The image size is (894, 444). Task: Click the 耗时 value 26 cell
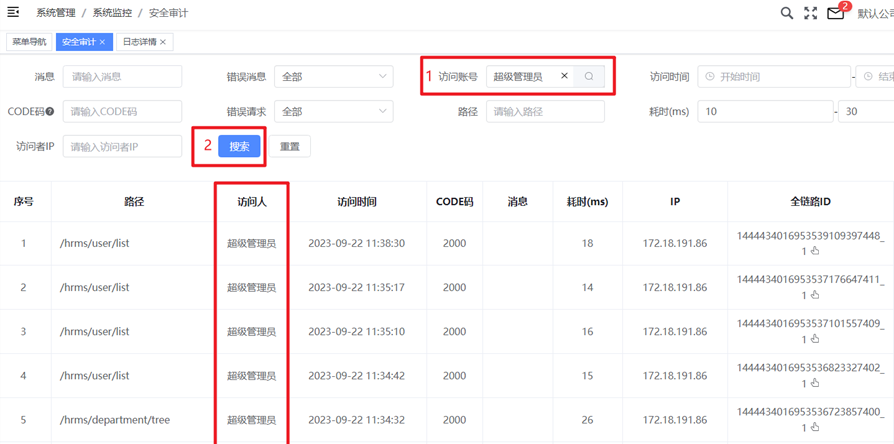point(587,420)
